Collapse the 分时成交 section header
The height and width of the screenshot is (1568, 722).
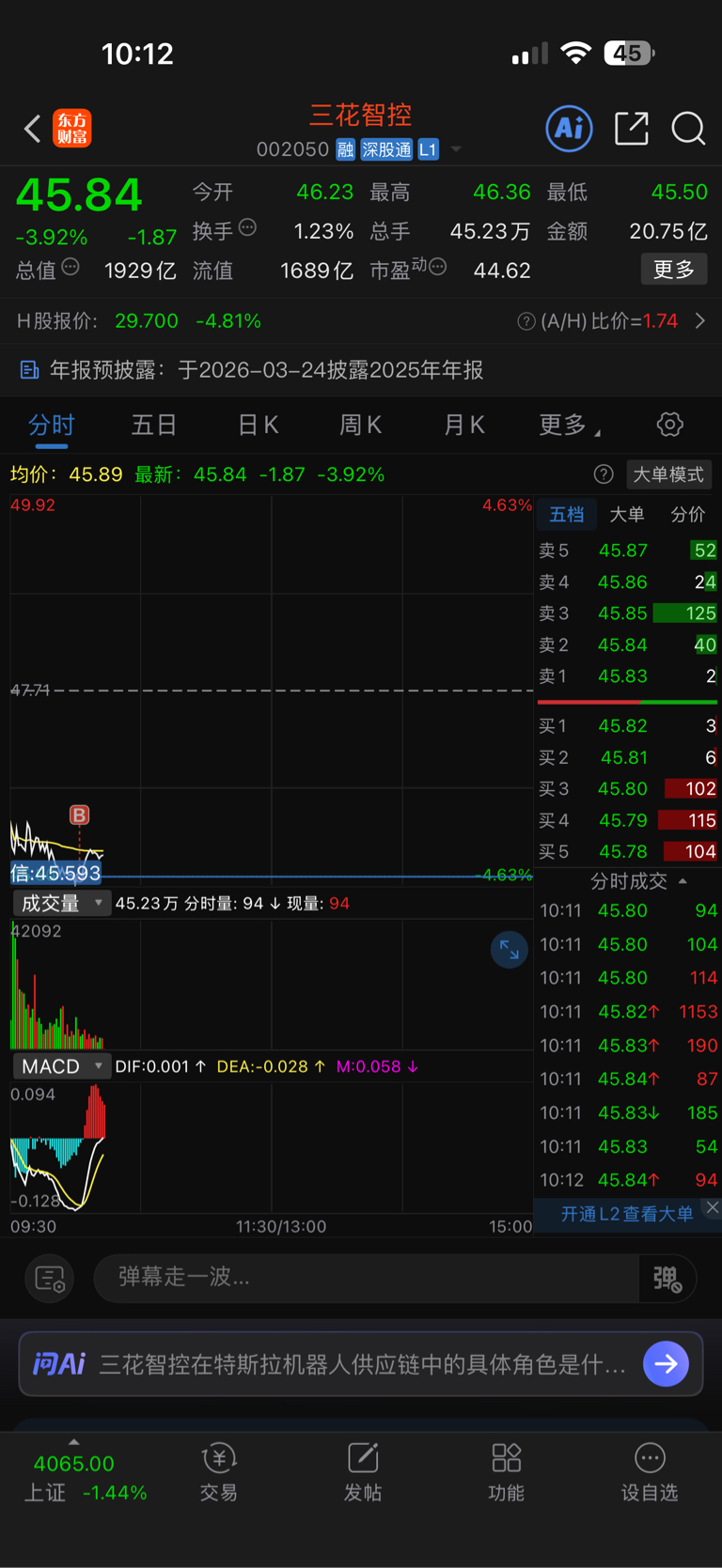(x=638, y=881)
